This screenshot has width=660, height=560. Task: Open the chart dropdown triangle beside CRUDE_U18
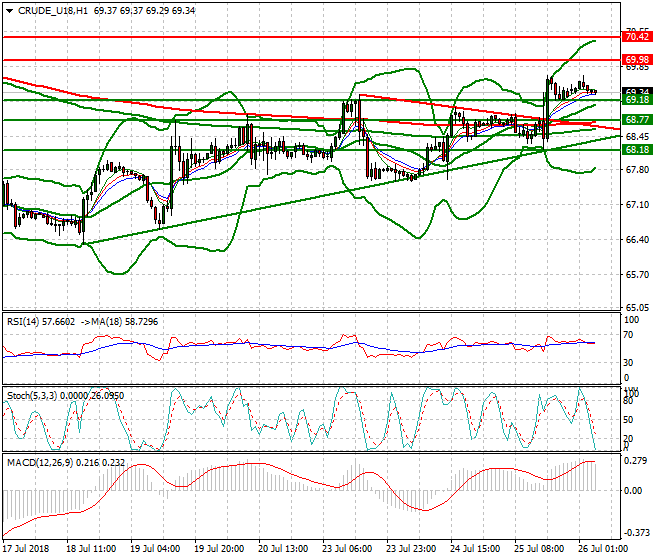pyautogui.click(x=10, y=11)
